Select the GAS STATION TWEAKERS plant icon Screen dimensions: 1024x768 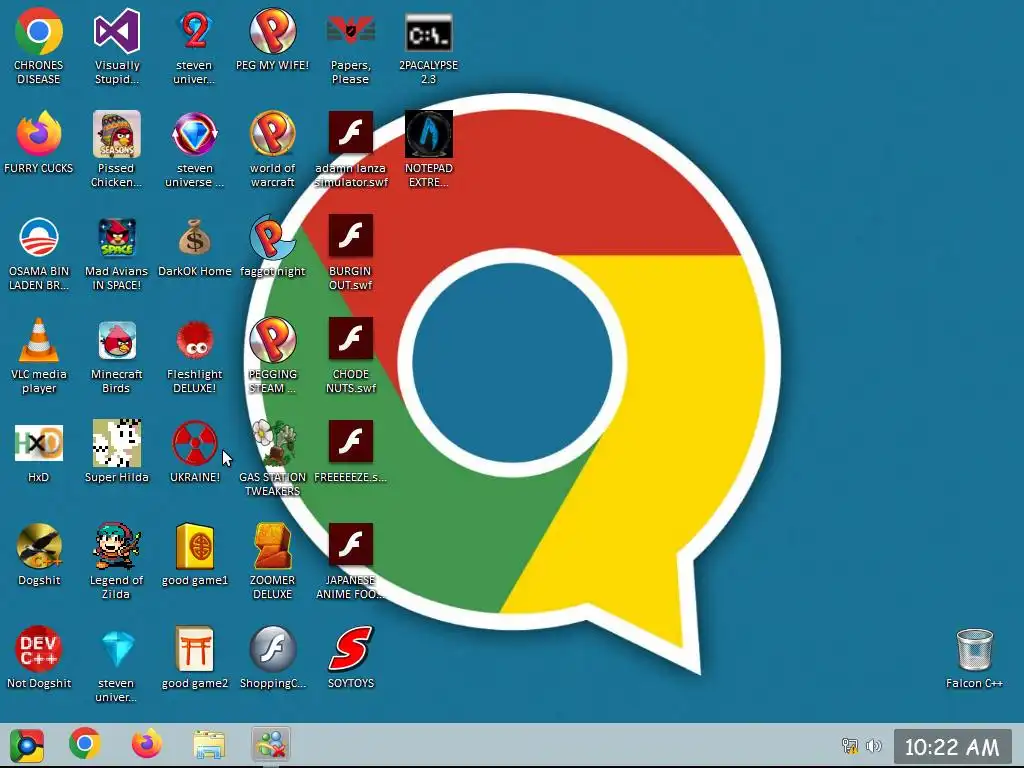(x=272, y=443)
